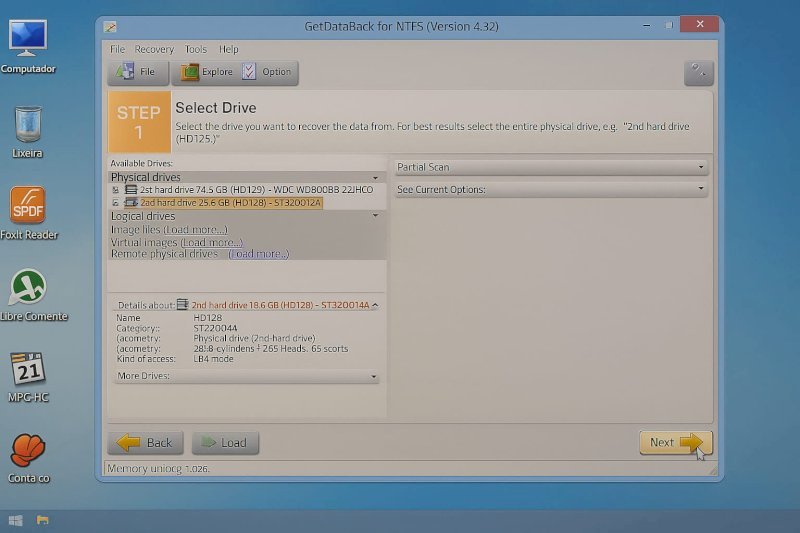Click the File toolbar button
Screen dimensions: 800x533
pyautogui.click(x=137, y=72)
